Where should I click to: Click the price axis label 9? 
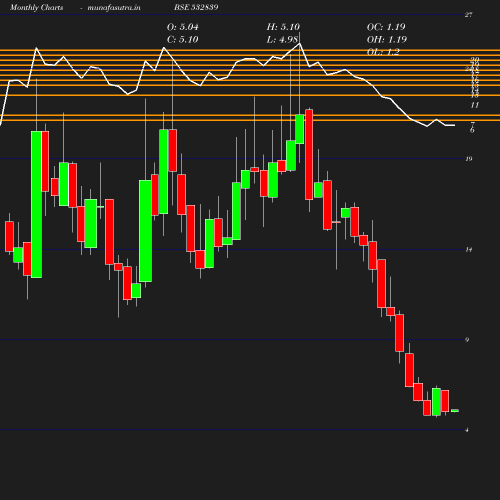tap(467, 340)
